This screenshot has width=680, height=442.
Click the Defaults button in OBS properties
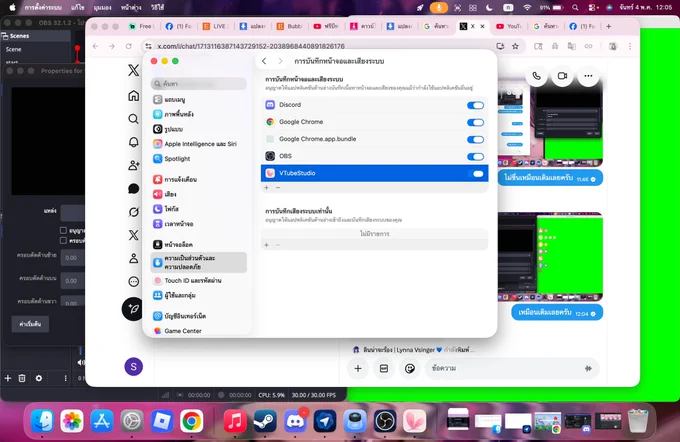tap(30, 324)
